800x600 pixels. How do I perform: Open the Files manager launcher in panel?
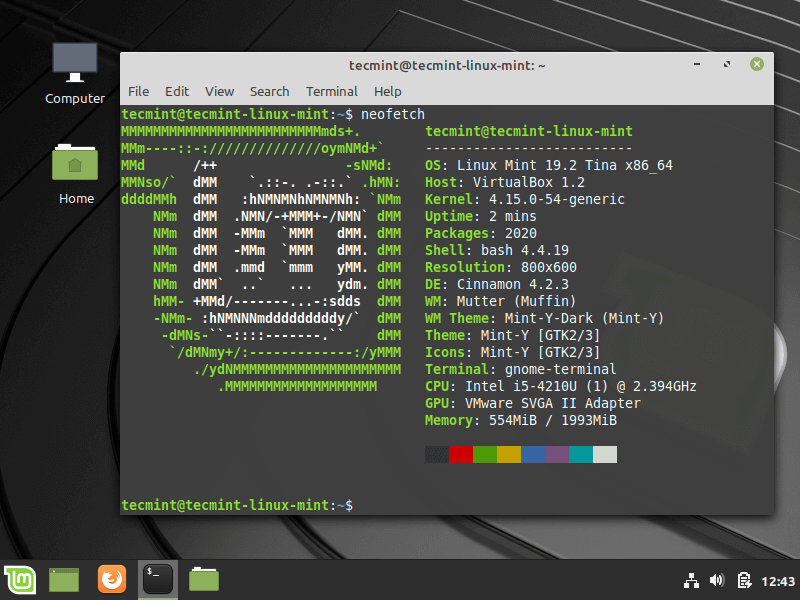(x=204, y=579)
